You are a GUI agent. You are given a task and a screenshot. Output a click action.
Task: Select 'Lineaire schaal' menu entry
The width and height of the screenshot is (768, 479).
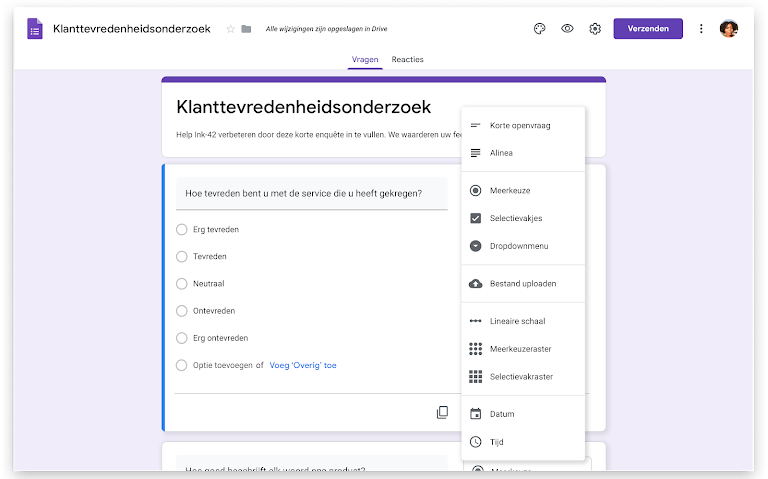coord(517,321)
